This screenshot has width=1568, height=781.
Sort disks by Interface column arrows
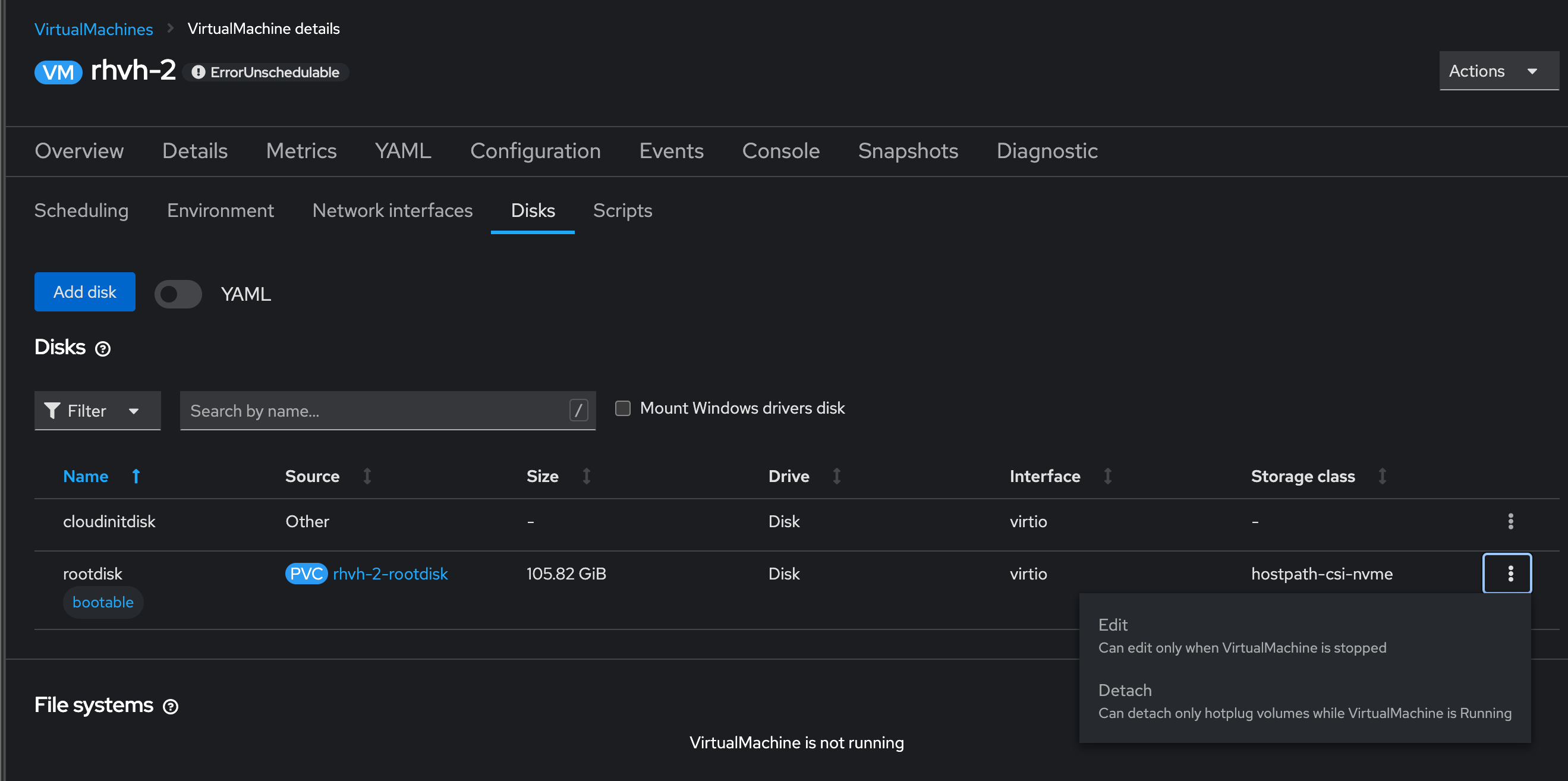point(1107,476)
